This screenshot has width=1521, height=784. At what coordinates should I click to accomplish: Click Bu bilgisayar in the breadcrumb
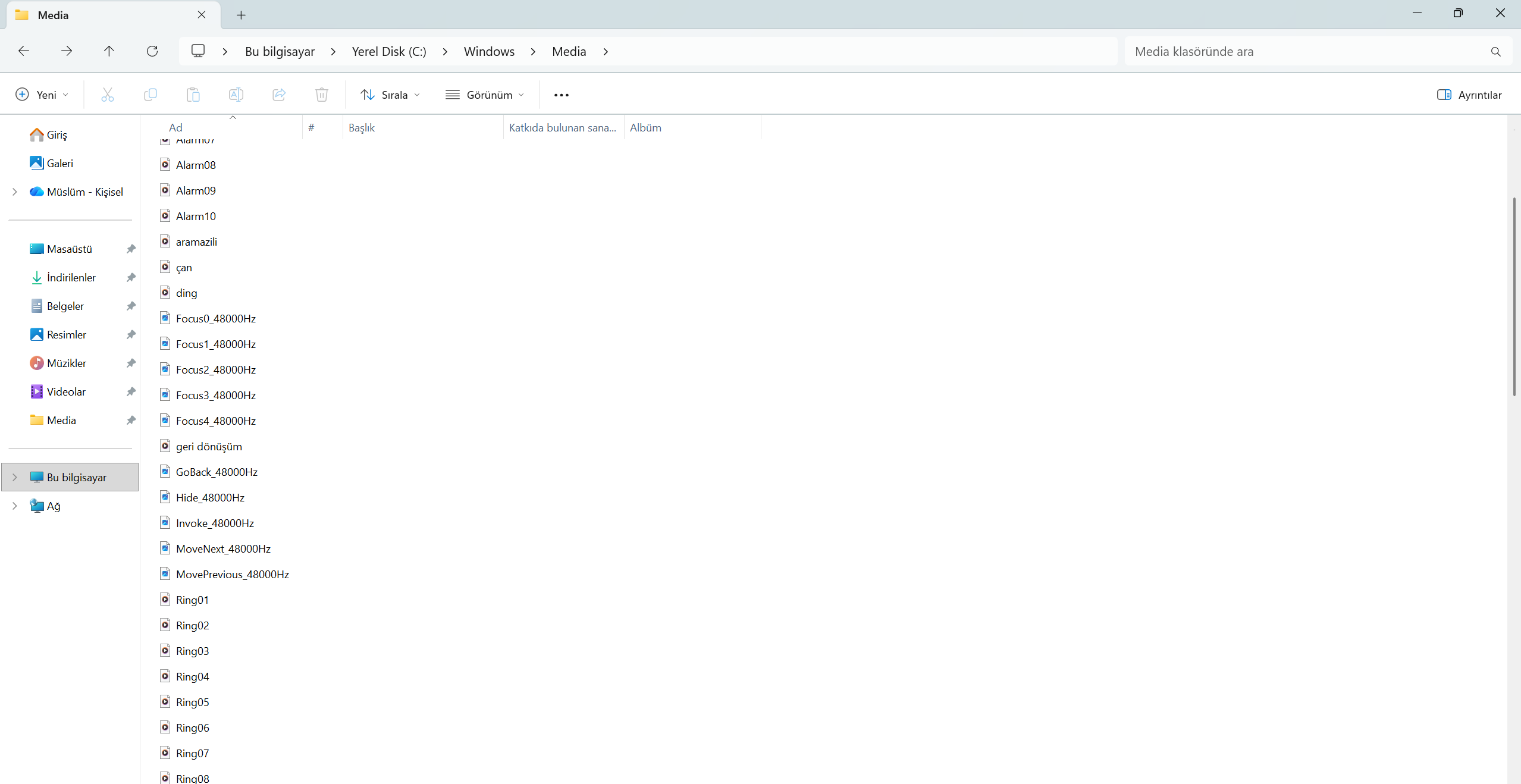click(280, 52)
